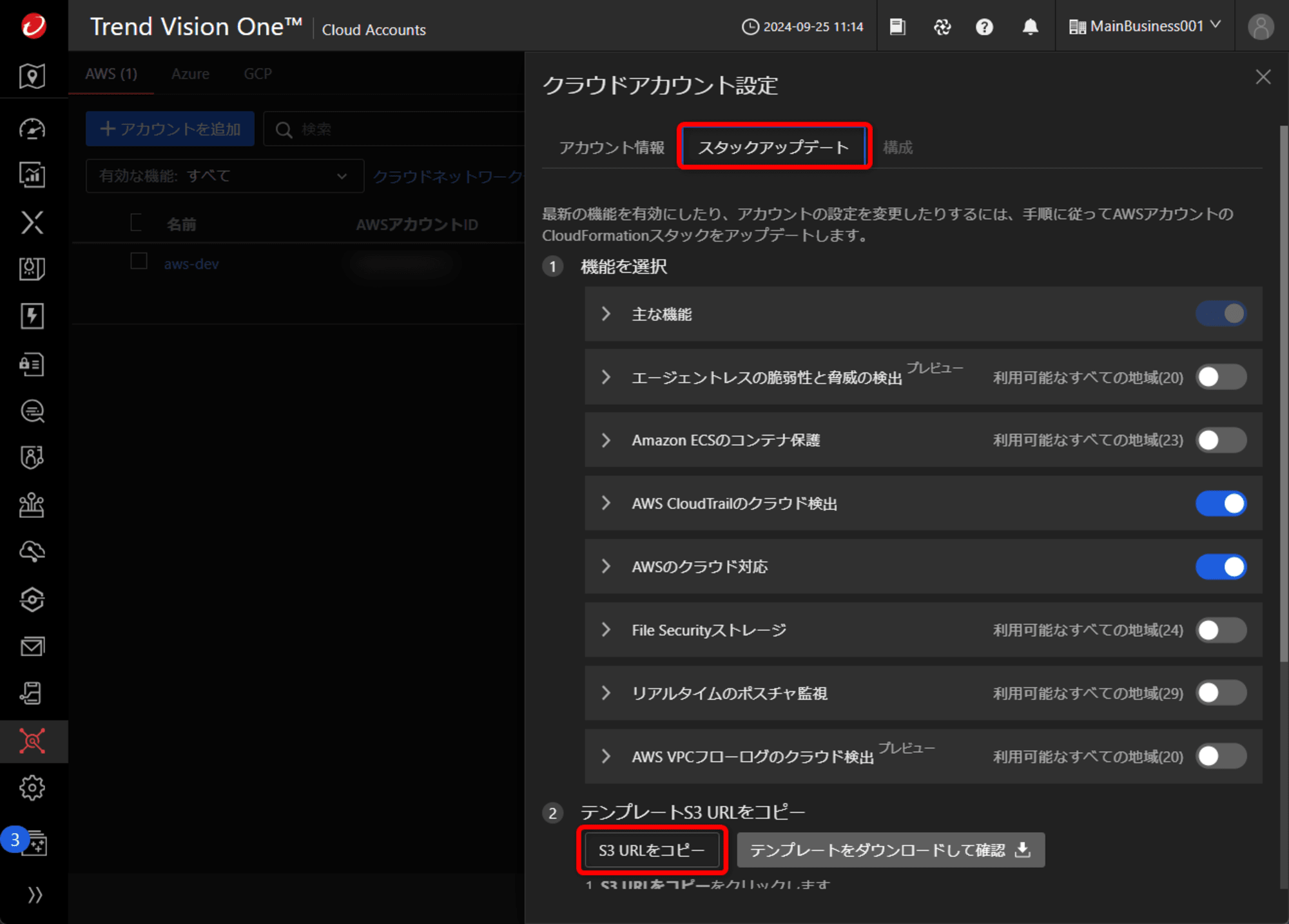Open the ID lock card sidebar icon
1289x924 pixels.
32,364
